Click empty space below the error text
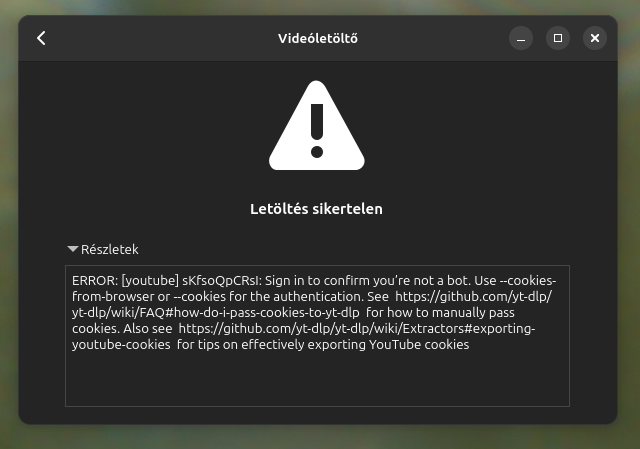640x449 pixels. pyautogui.click(x=318, y=380)
